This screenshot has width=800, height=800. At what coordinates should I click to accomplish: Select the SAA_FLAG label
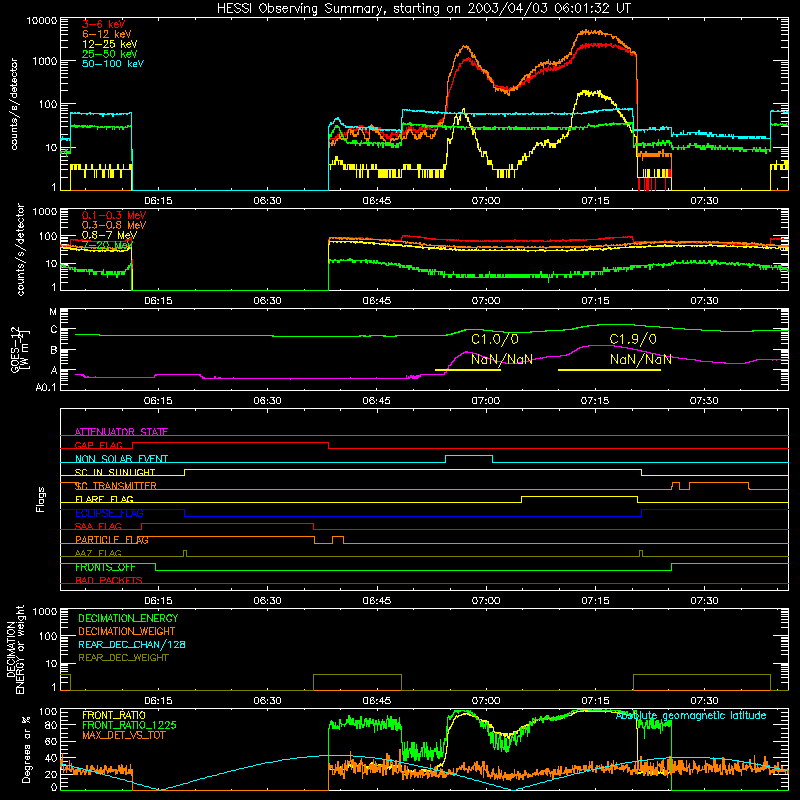[98, 526]
